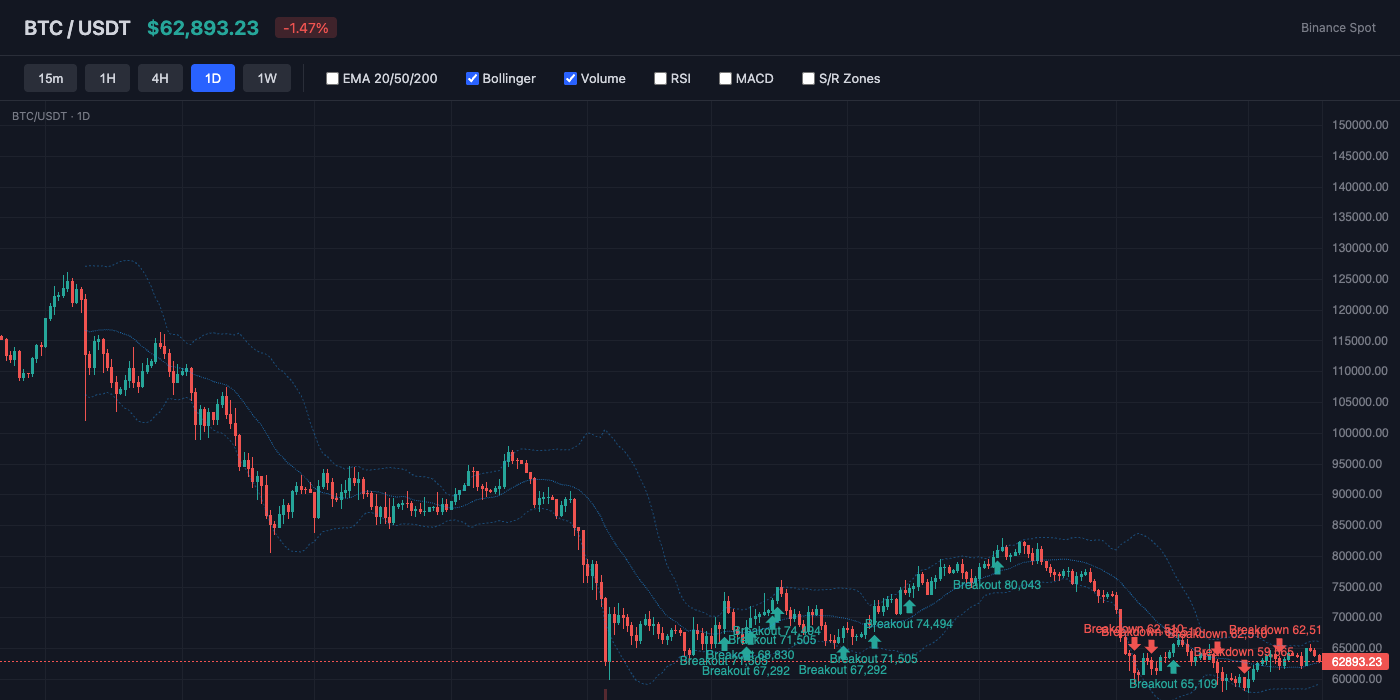Select the 1H timeframe
Image resolution: width=1400 pixels, height=700 pixels.
[107, 78]
